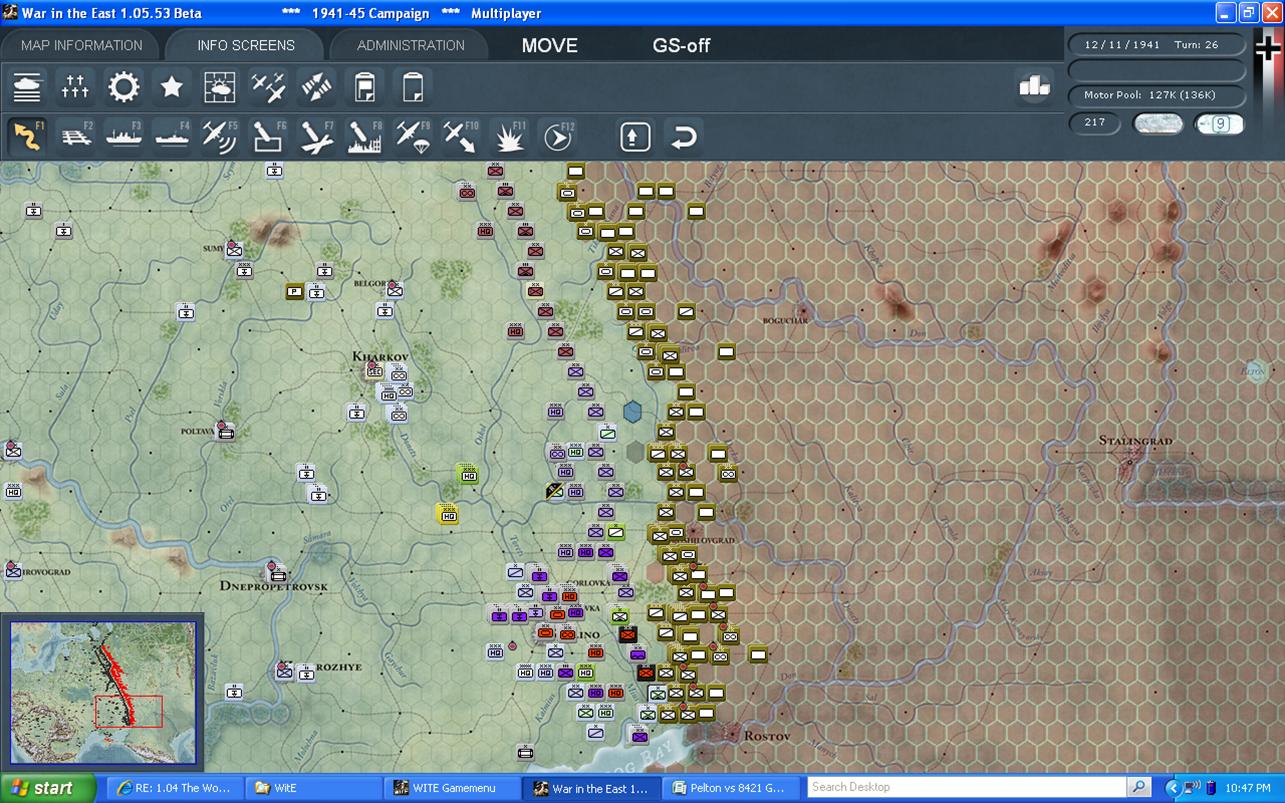Screen dimensions: 1285x803
Task: Click the MOVE mode label
Action: pos(549,45)
